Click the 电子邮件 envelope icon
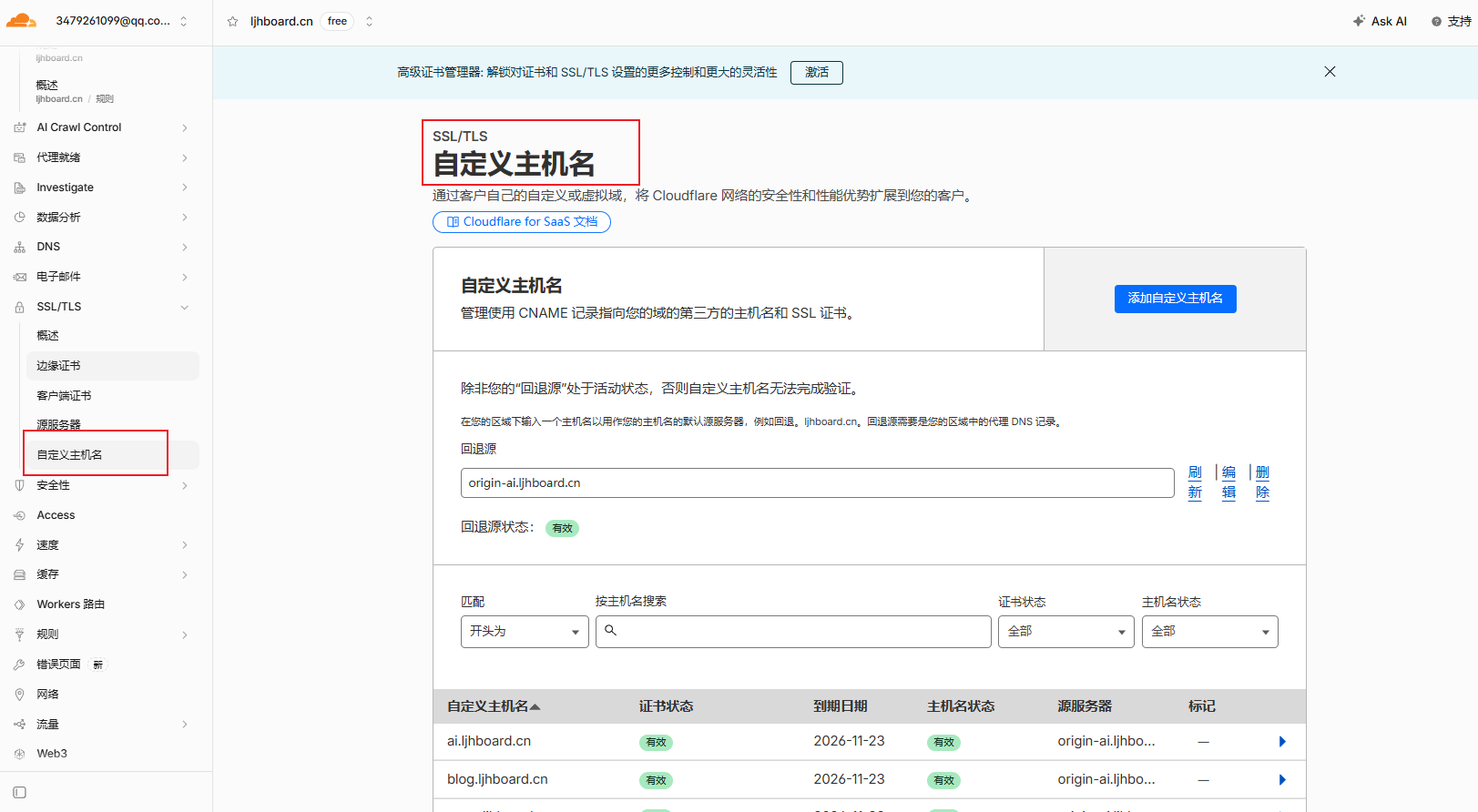1478x812 pixels. click(x=20, y=277)
